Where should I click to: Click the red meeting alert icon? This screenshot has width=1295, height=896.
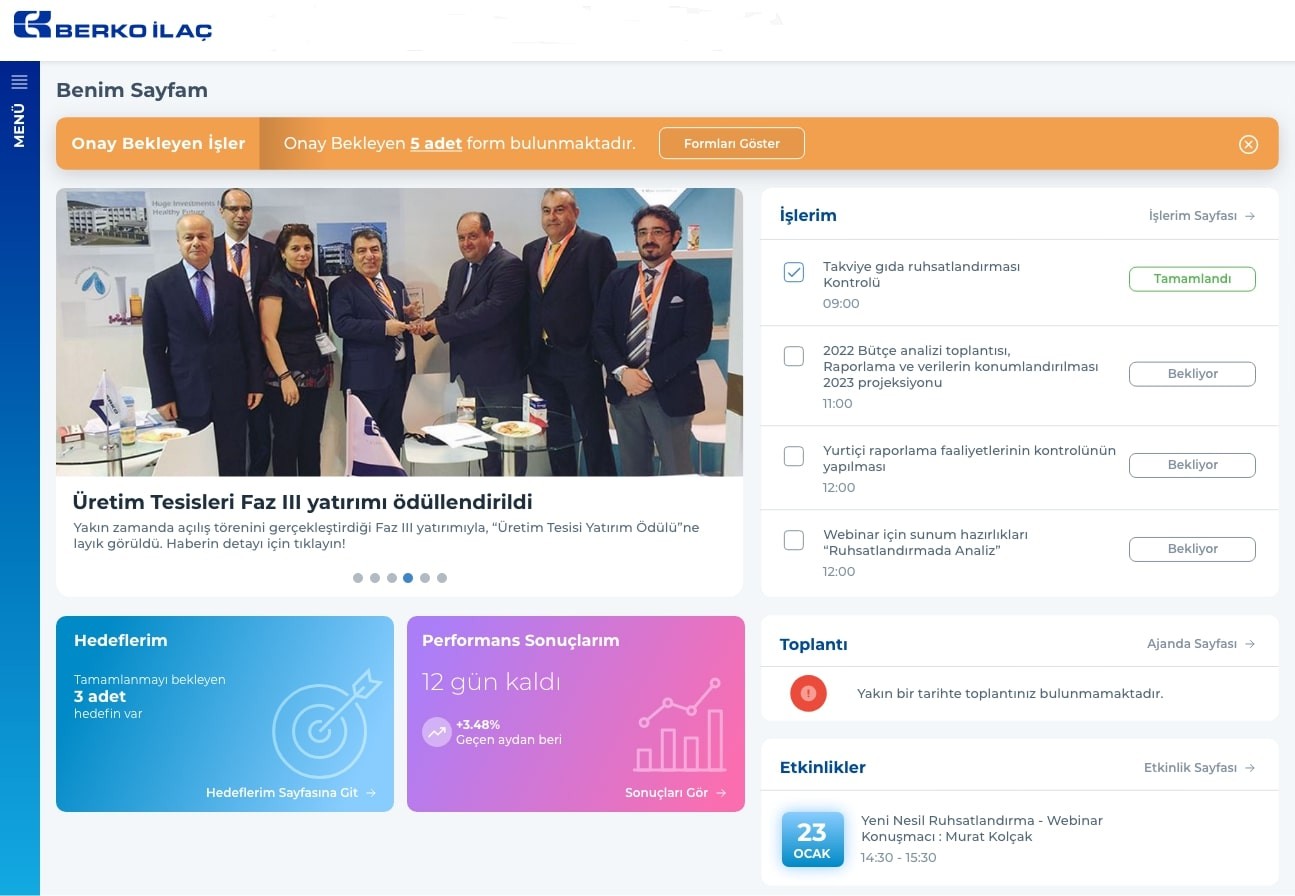point(808,693)
